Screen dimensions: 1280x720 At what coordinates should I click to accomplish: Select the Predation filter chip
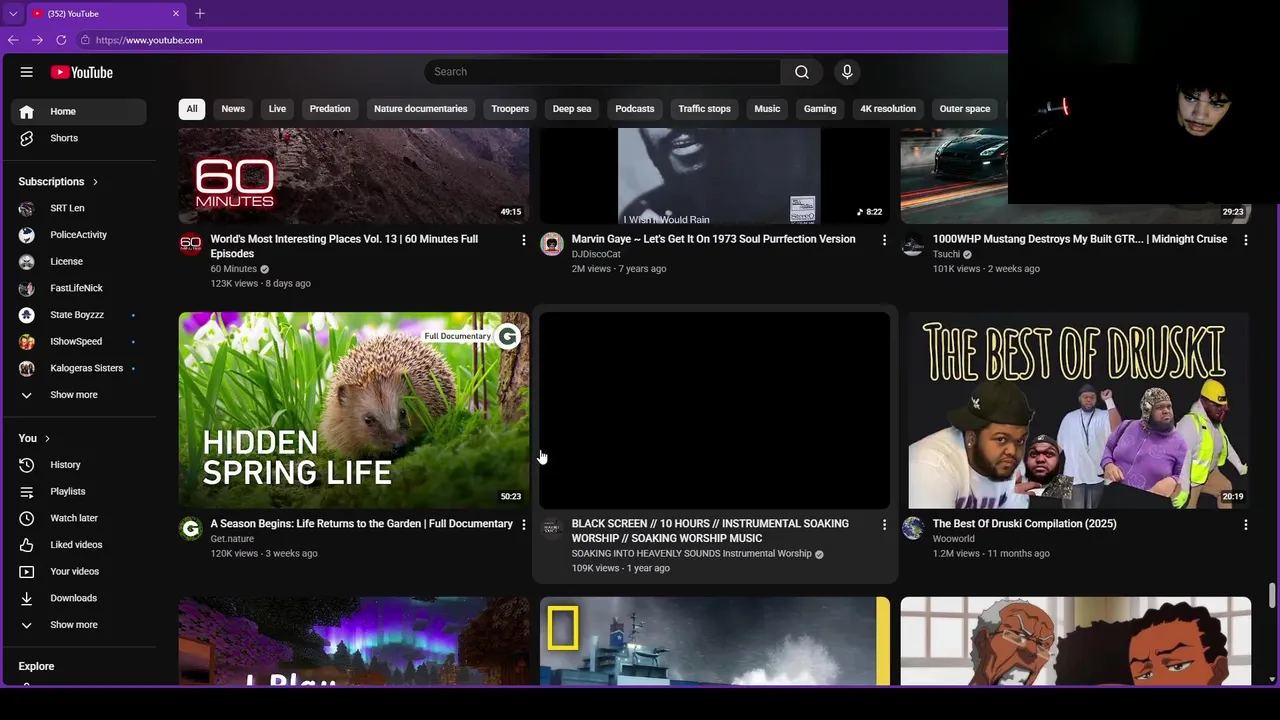click(x=330, y=109)
